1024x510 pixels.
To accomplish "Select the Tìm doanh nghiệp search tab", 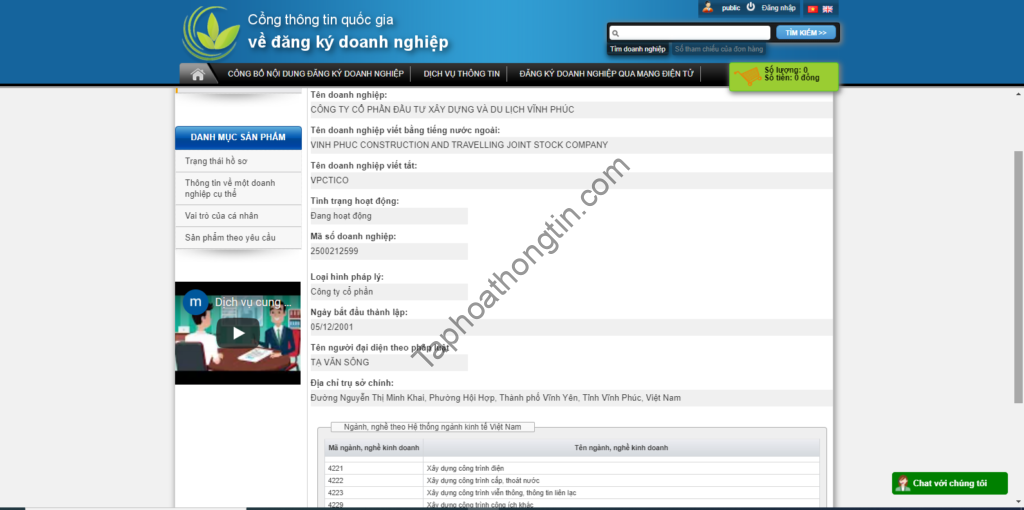I will (x=637, y=49).
